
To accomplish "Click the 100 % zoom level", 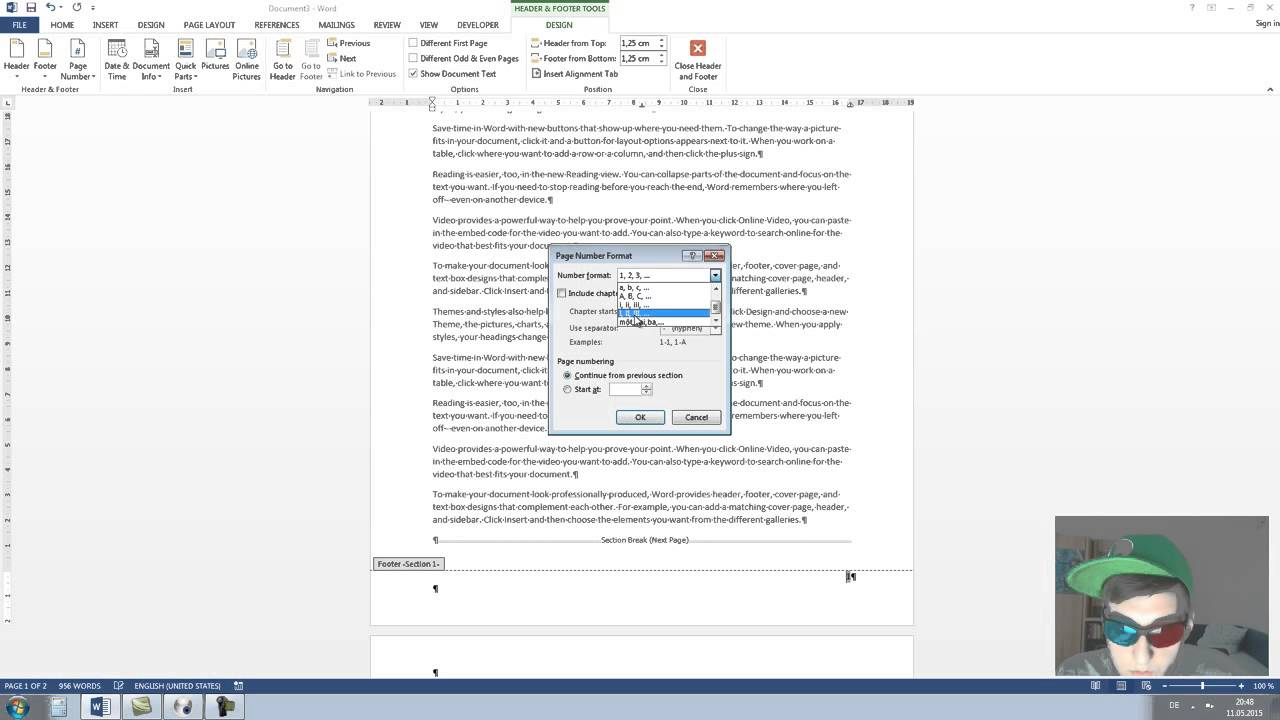I will click(1263, 686).
